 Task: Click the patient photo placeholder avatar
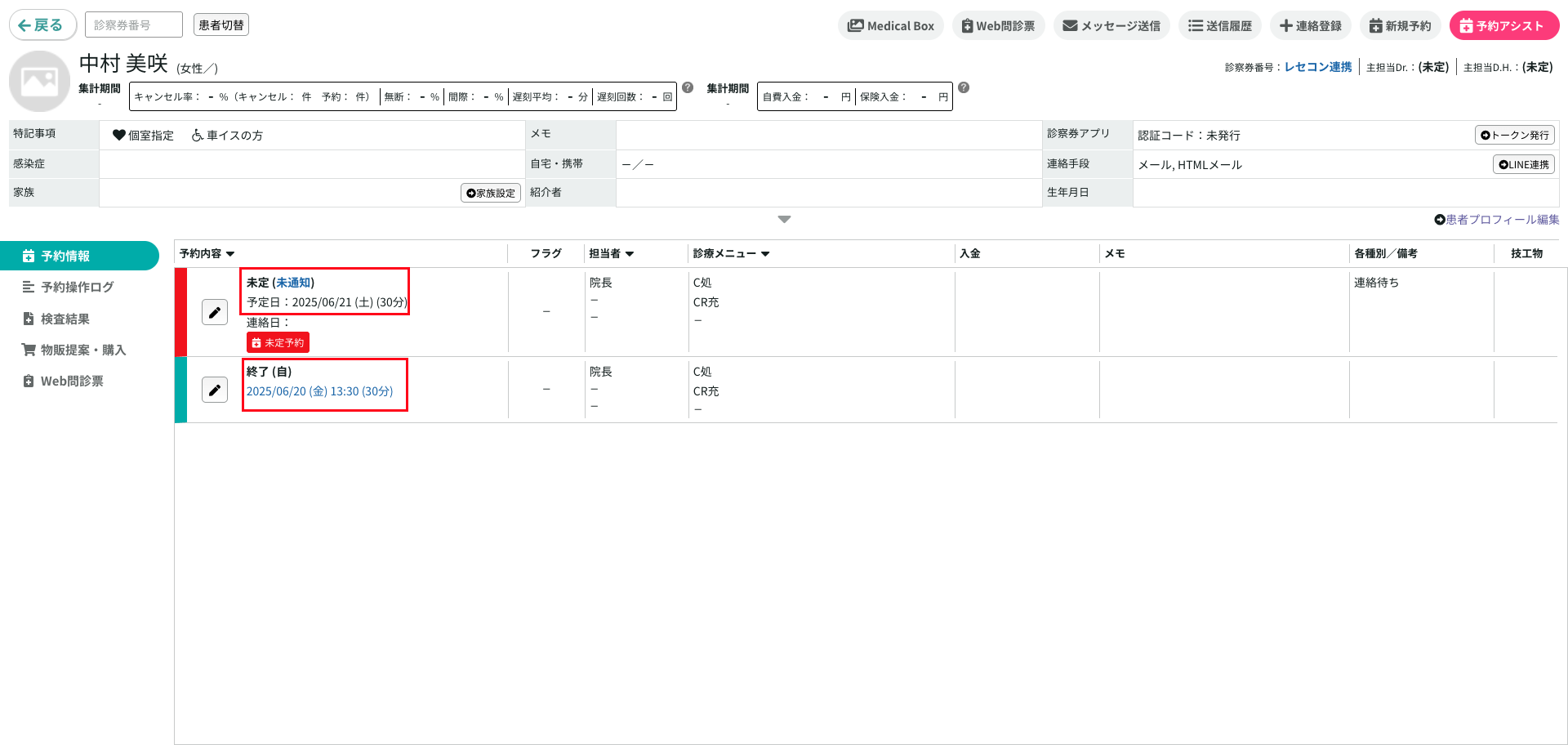[39, 81]
